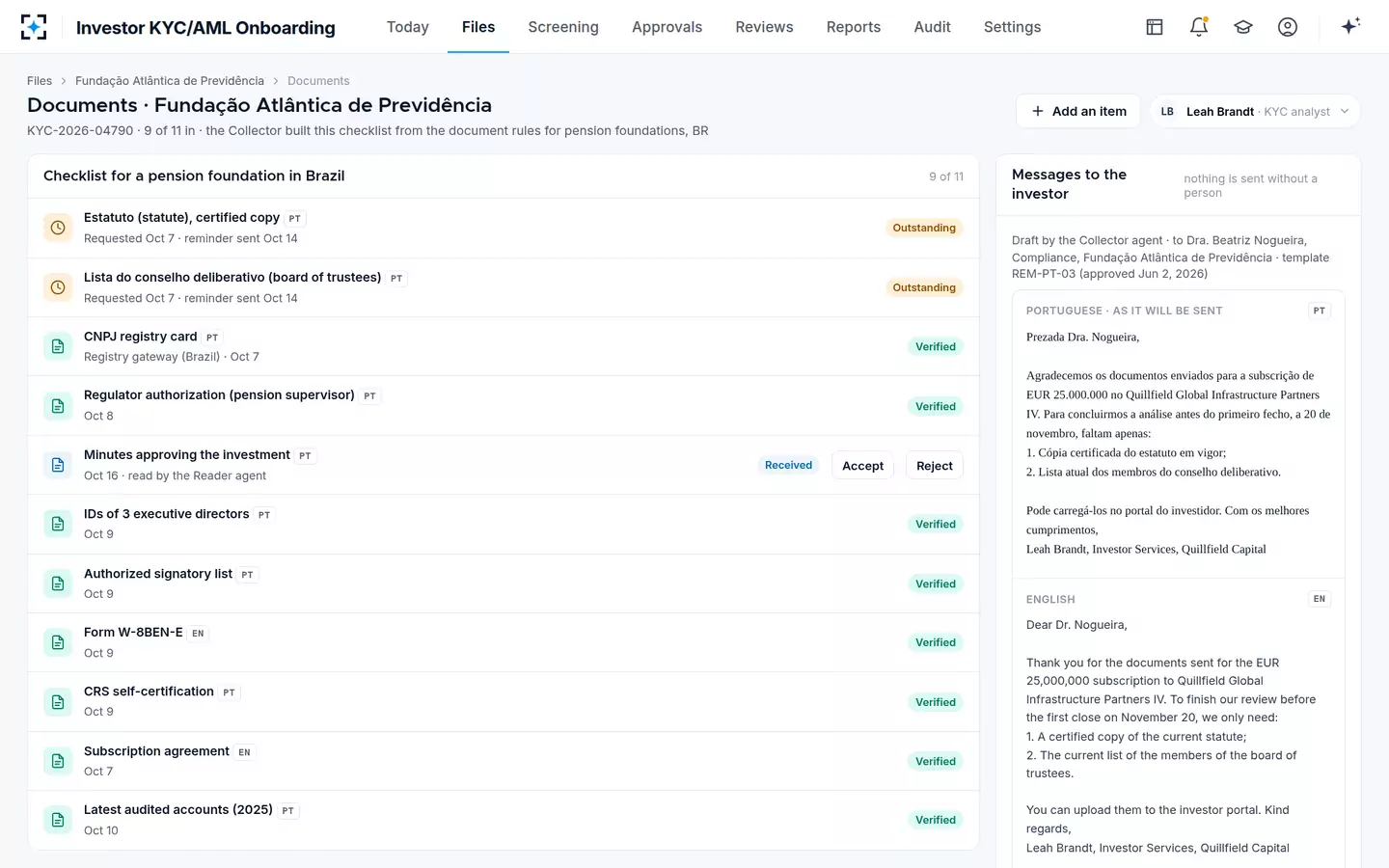This screenshot has width=1389, height=868.
Task: Click document icon for Form W-8BEN-E
Action: coord(58,642)
